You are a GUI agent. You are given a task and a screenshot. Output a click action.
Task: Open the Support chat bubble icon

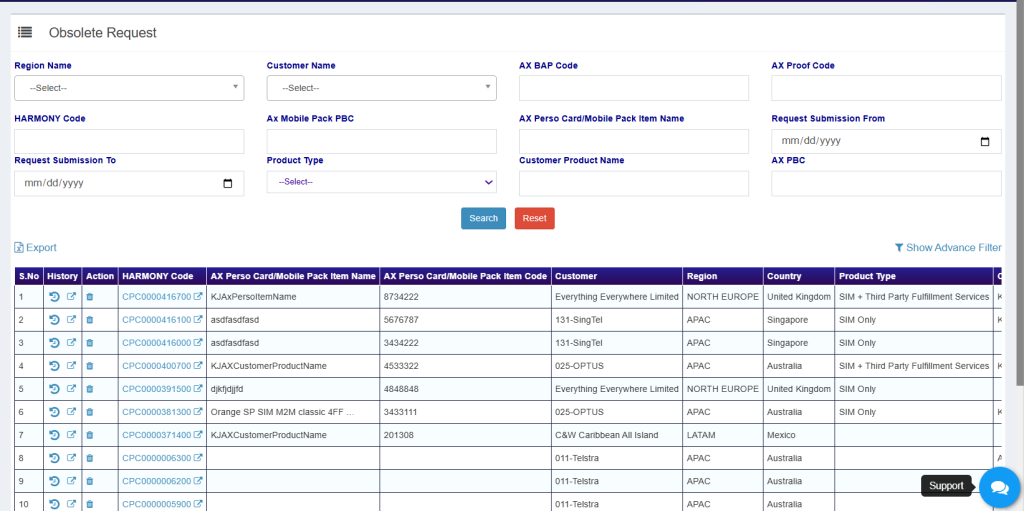click(x=998, y=487)
